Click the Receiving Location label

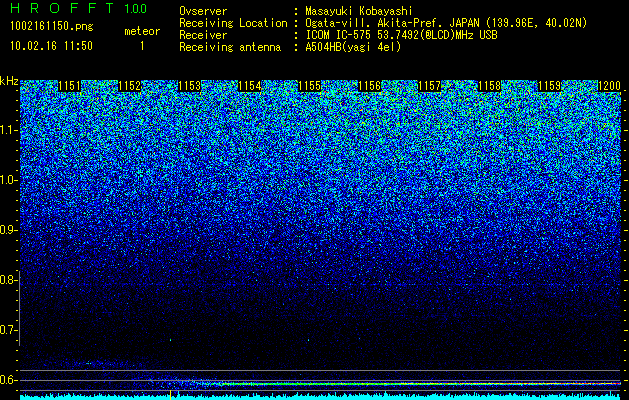coord(233,23)
